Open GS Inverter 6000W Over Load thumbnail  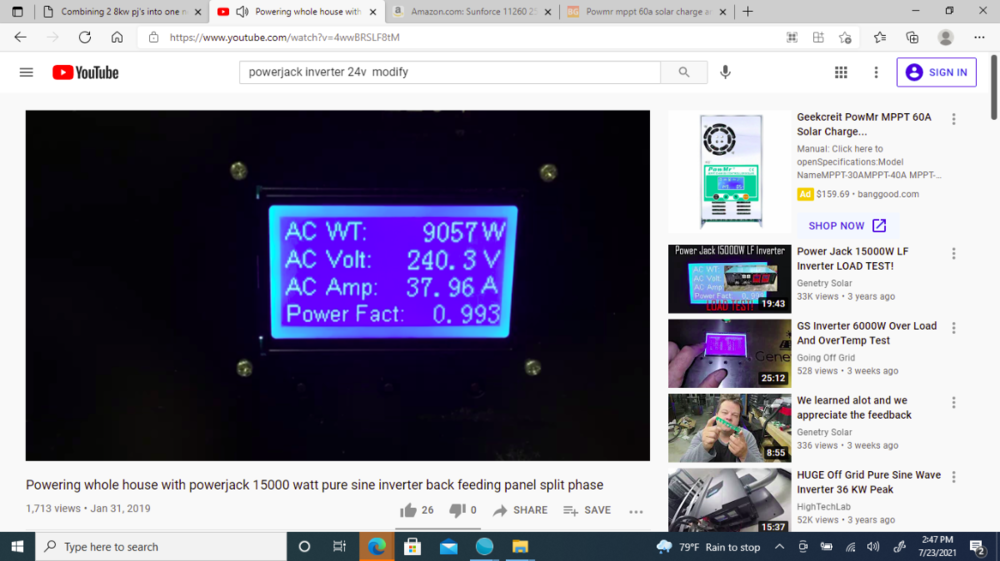tap(730, 353)
